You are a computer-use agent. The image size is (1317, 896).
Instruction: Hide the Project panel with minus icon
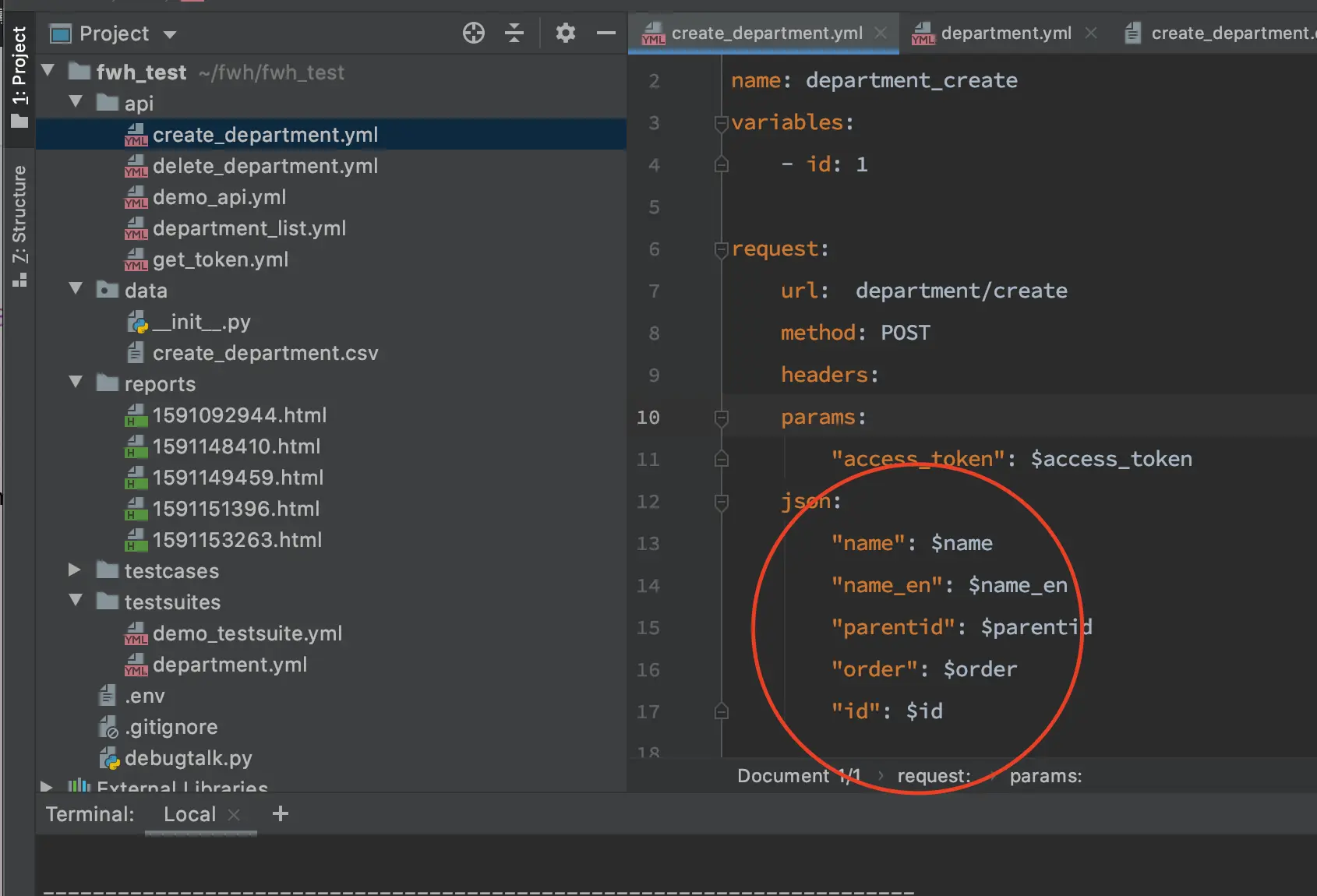606,33
